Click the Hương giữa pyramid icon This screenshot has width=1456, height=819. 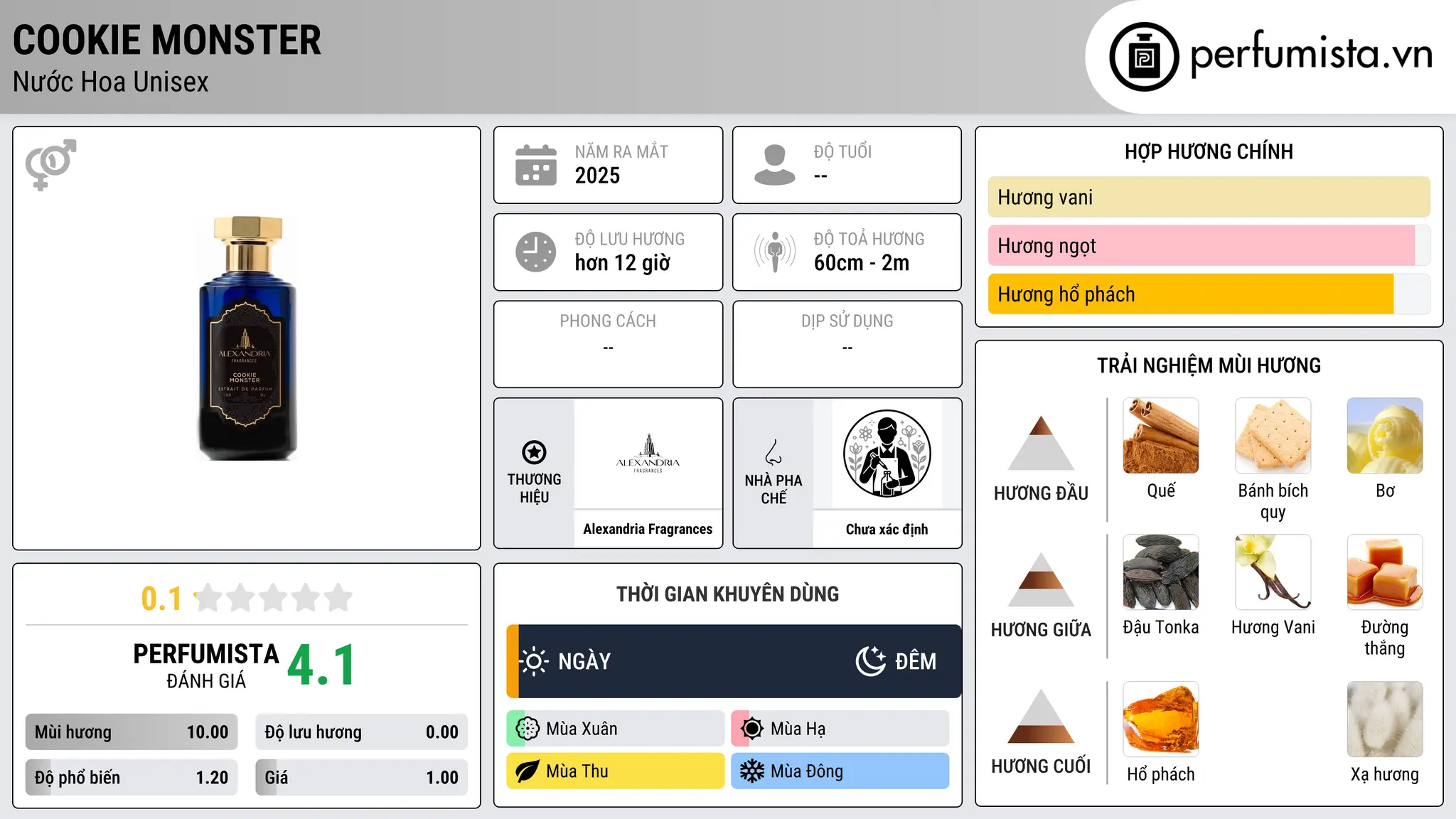tap(1041, 579)
